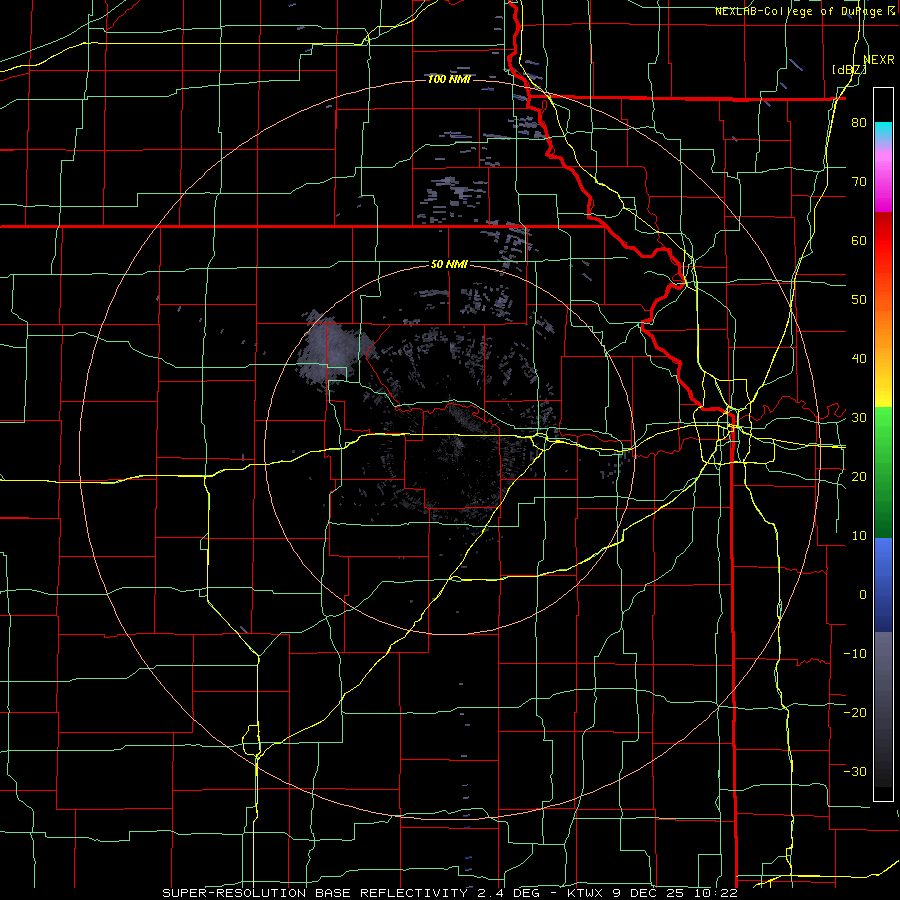Click the bright green band of the color scale
The height and width of the screenshot is (900, 900).
coord(883,425)
